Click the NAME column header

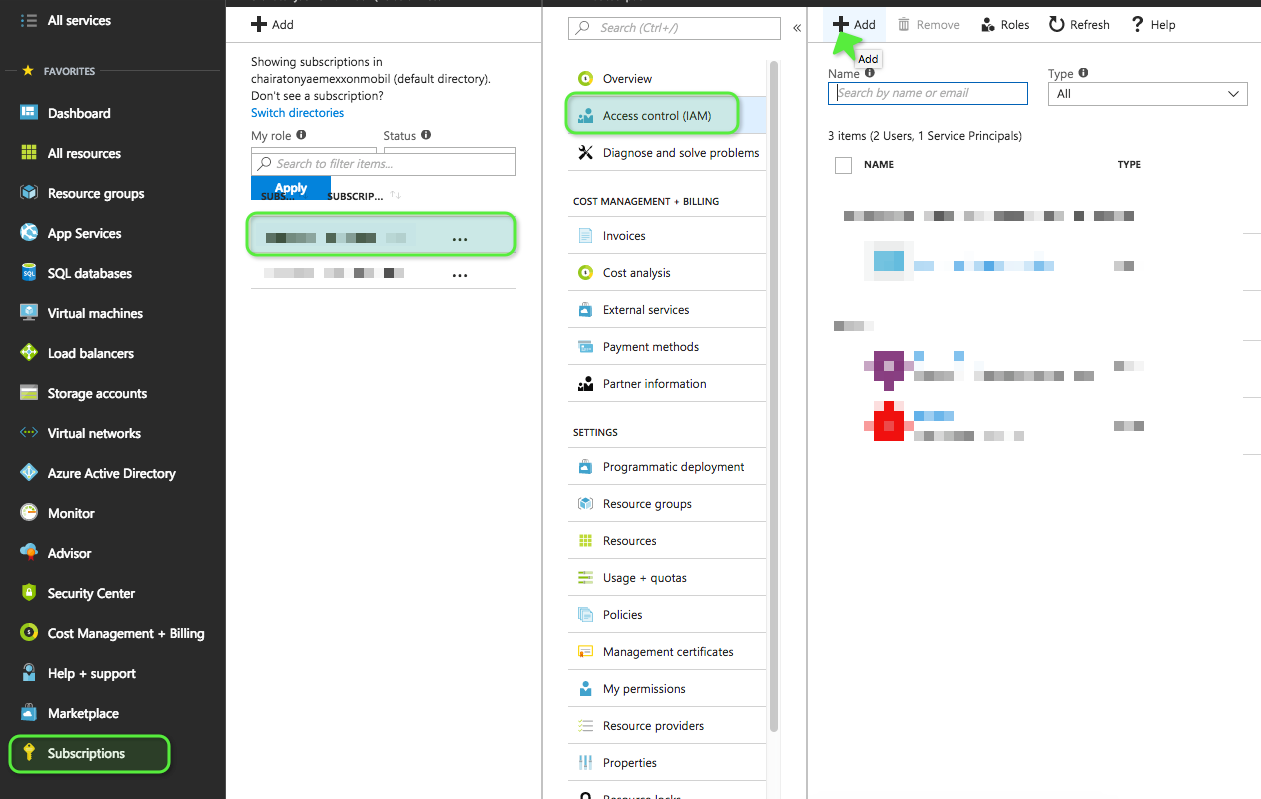(879, 165)
